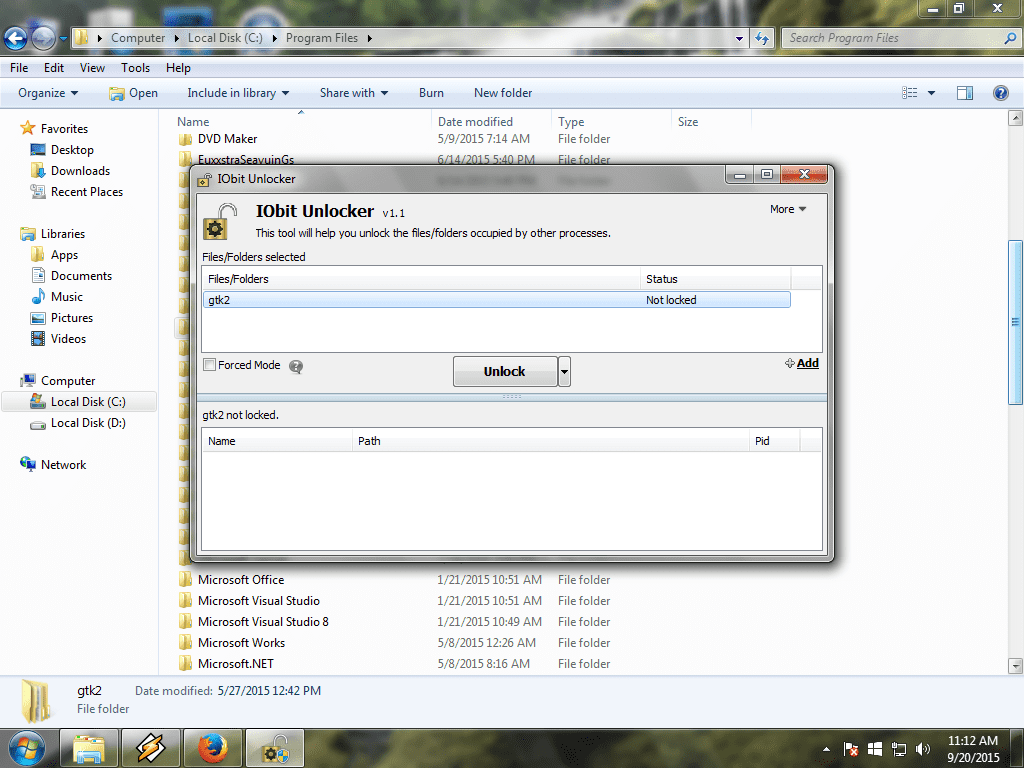Click the DVD Maker folder icon

click(185, 139)
